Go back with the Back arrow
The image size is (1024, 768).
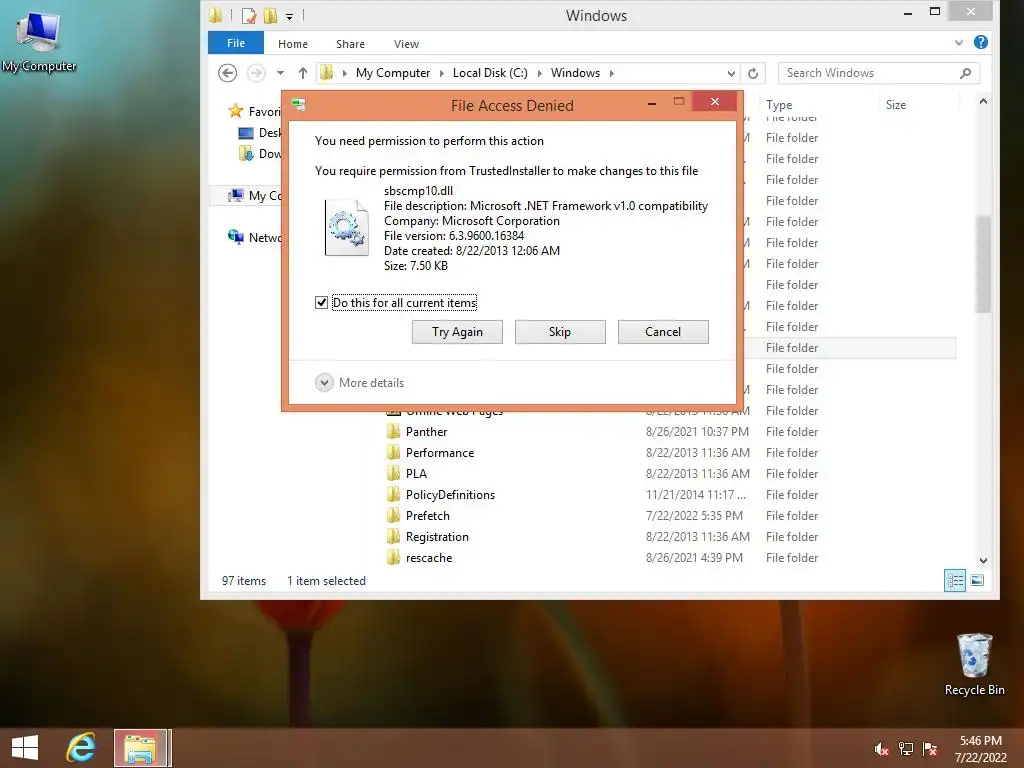(227, 72)
